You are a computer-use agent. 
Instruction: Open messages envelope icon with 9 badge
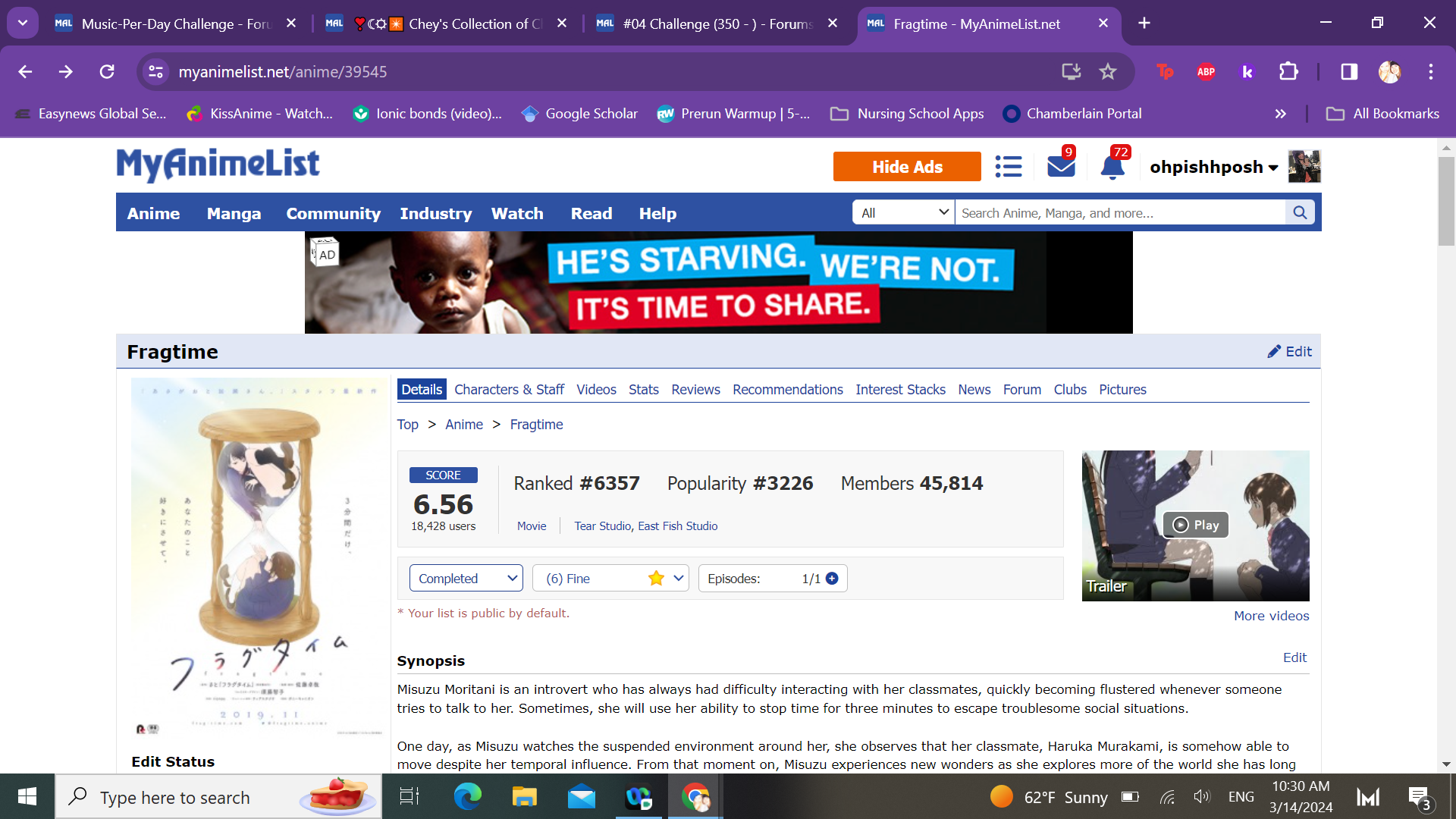1061,165
